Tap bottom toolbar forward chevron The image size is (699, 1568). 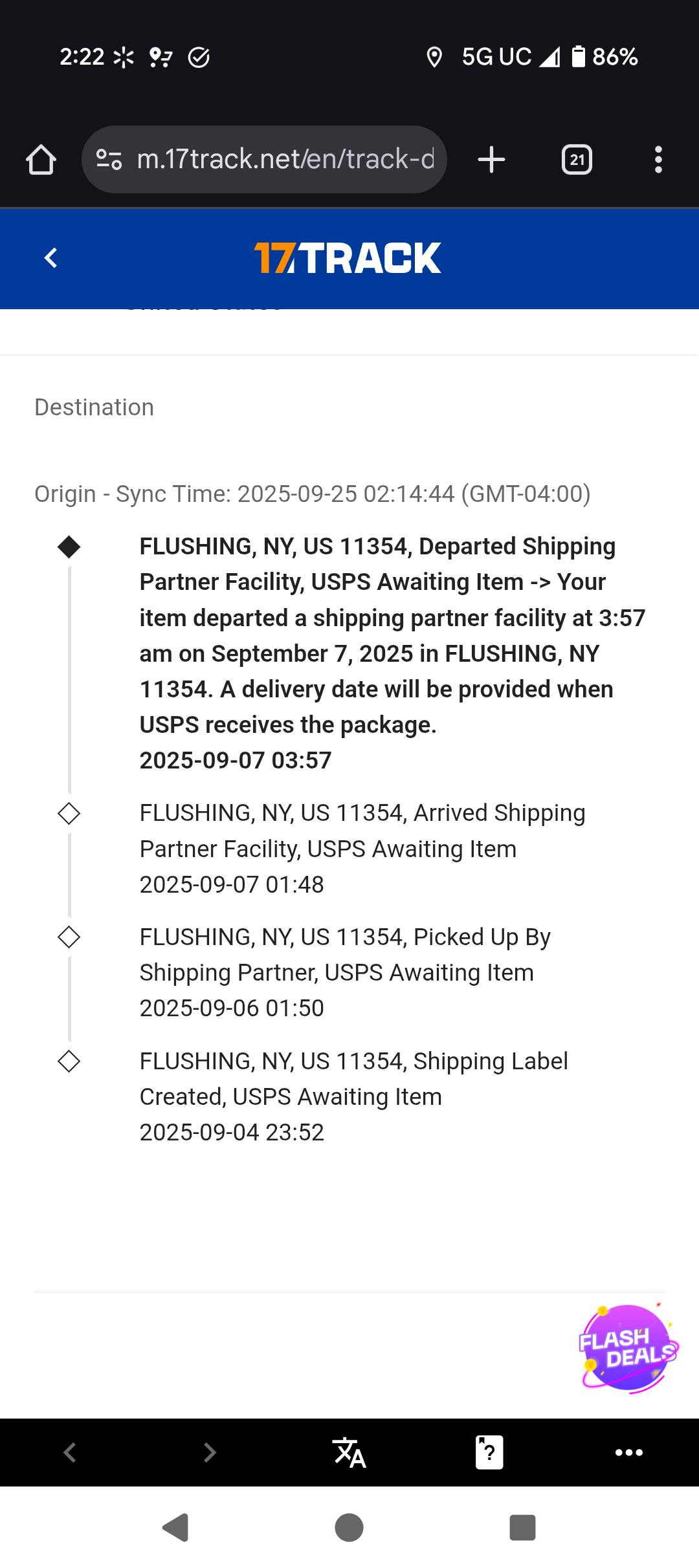[209, 1453]
